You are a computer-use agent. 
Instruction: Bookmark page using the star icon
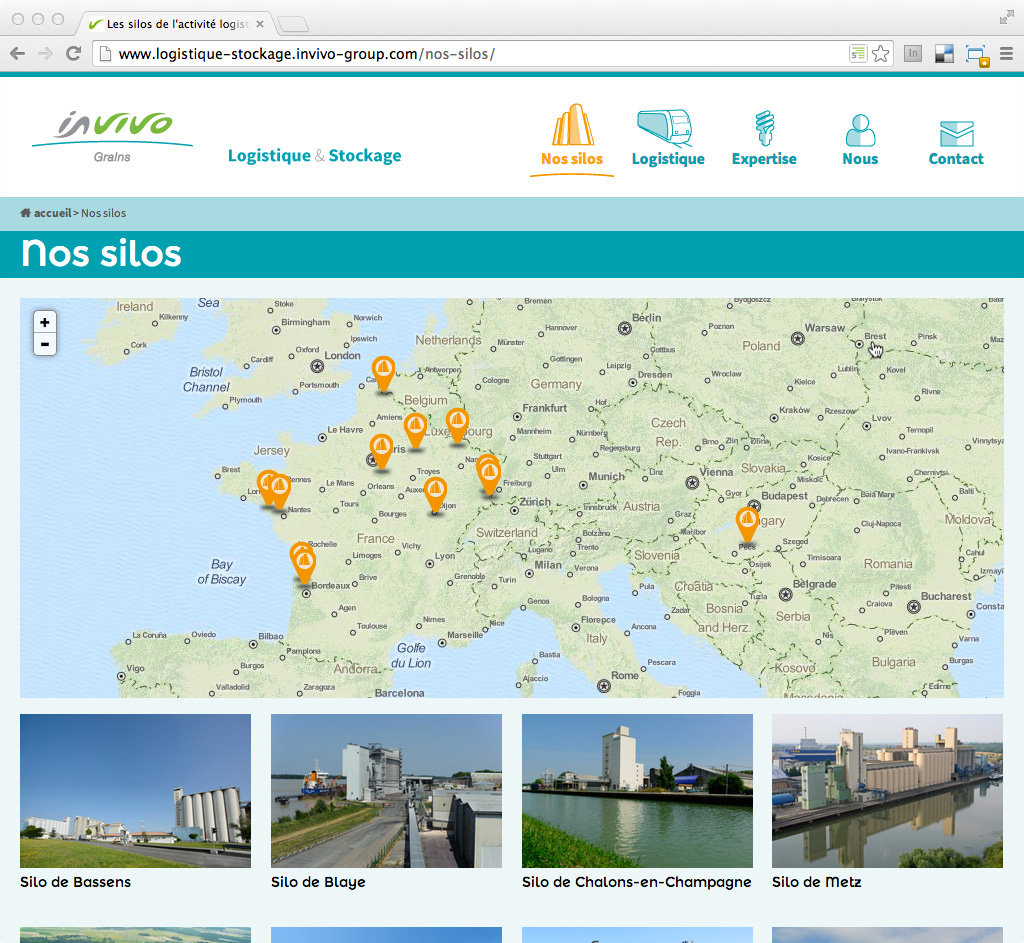880,54
